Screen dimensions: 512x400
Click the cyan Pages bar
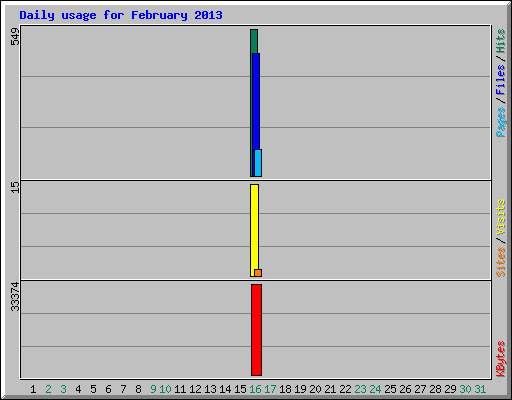point(258,163)
